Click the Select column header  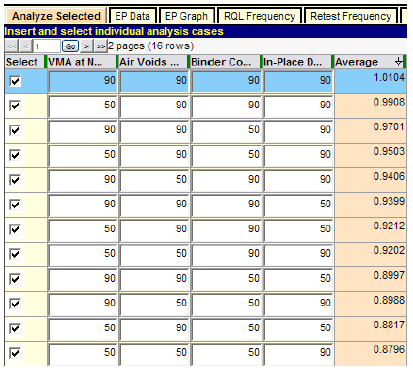point(24,62)
